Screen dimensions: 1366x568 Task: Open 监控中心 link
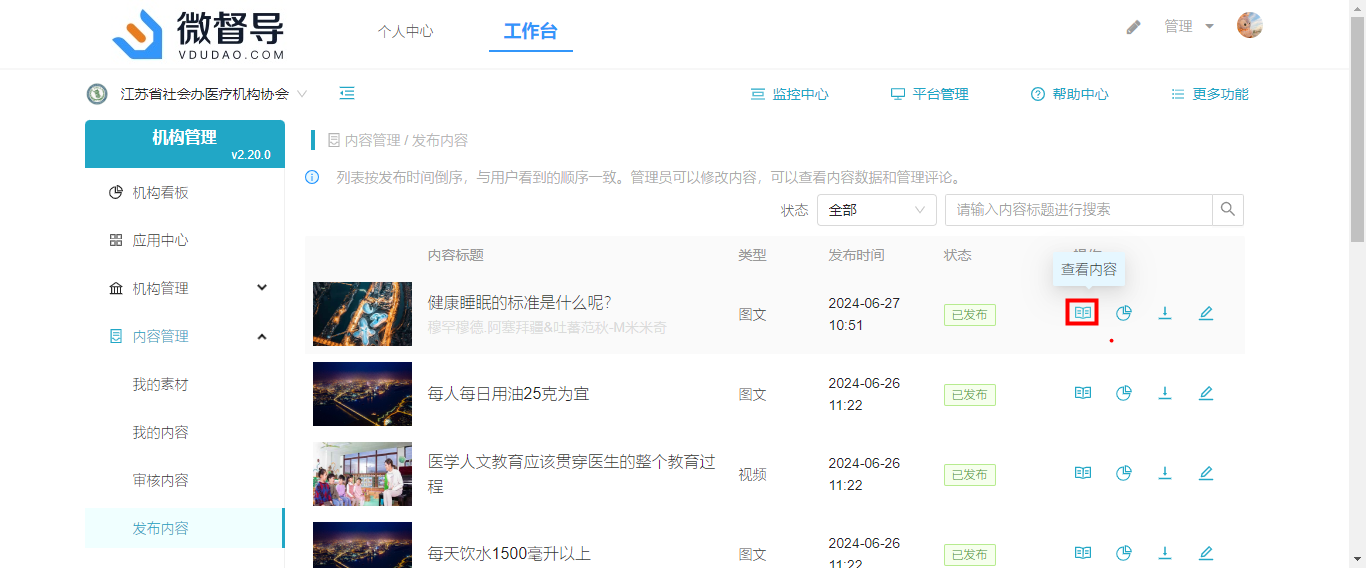(790, 94)
